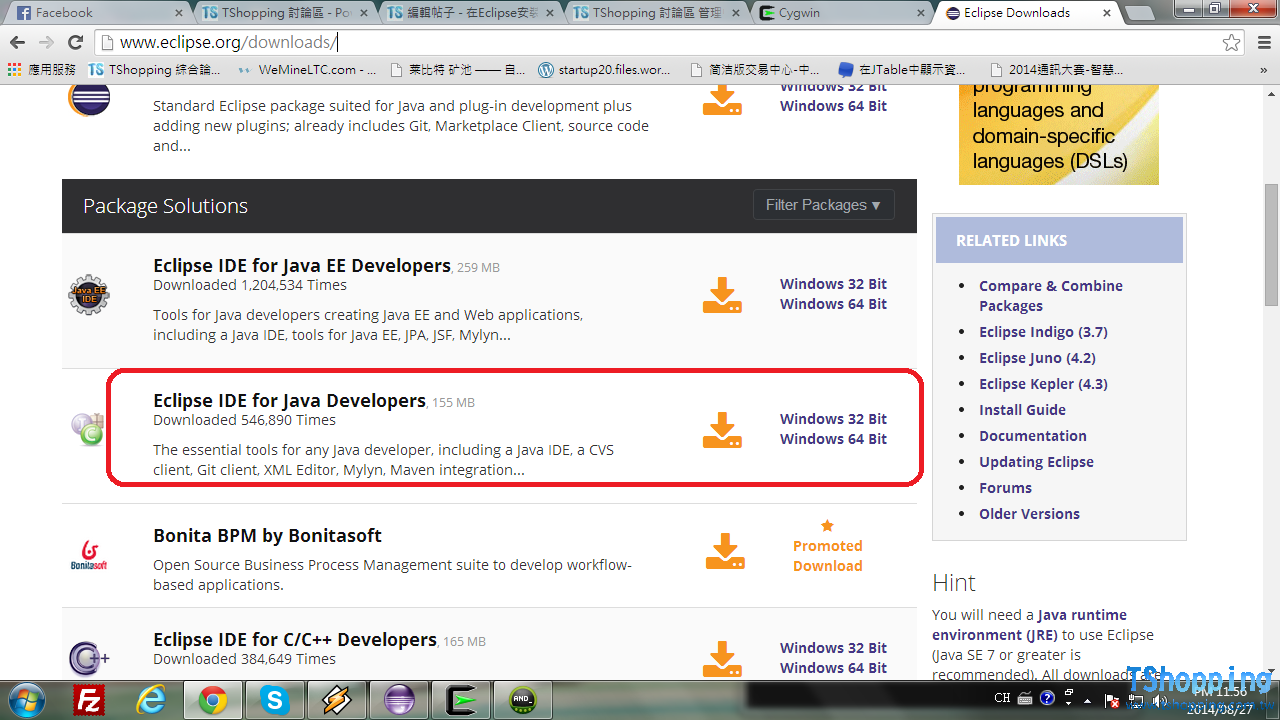
Task: Open Skype from the taskbar
Action: click(x=274, y=700)
